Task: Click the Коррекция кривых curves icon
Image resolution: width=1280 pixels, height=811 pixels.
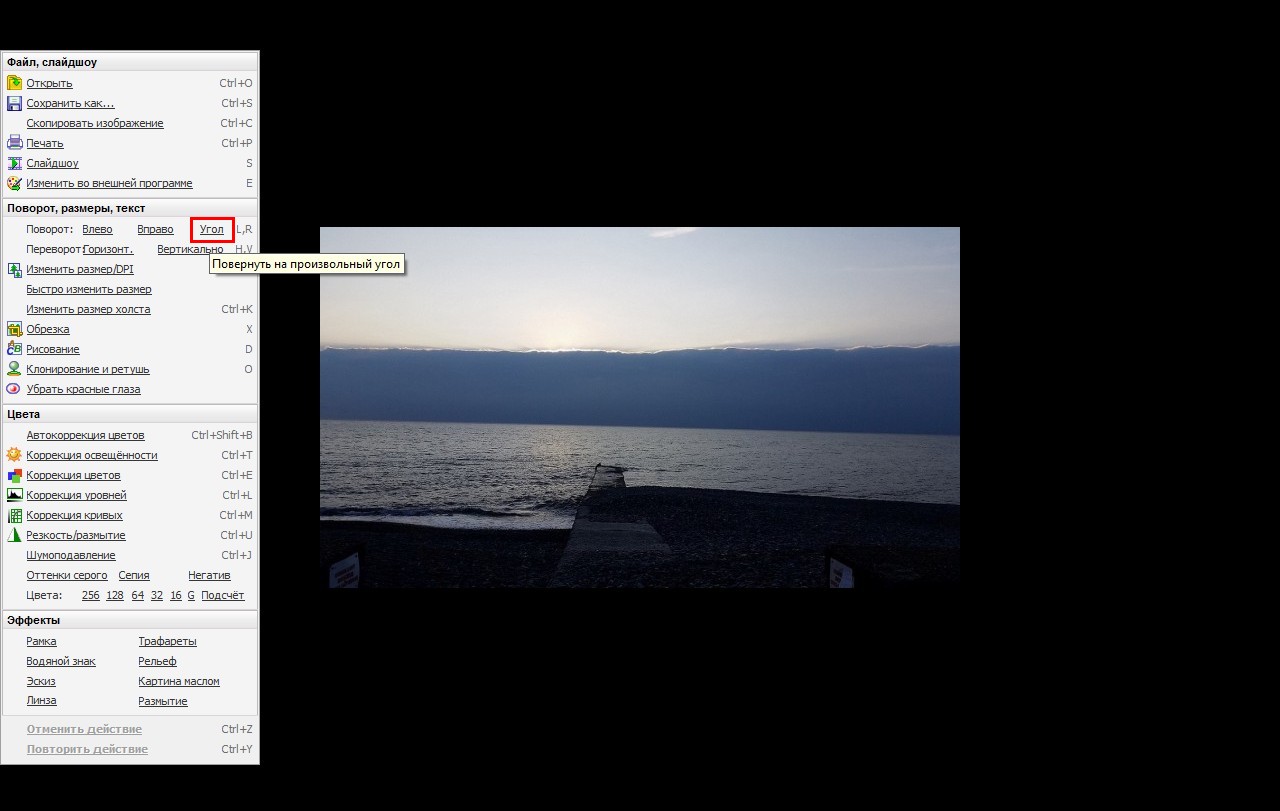Action: [14, 515]
